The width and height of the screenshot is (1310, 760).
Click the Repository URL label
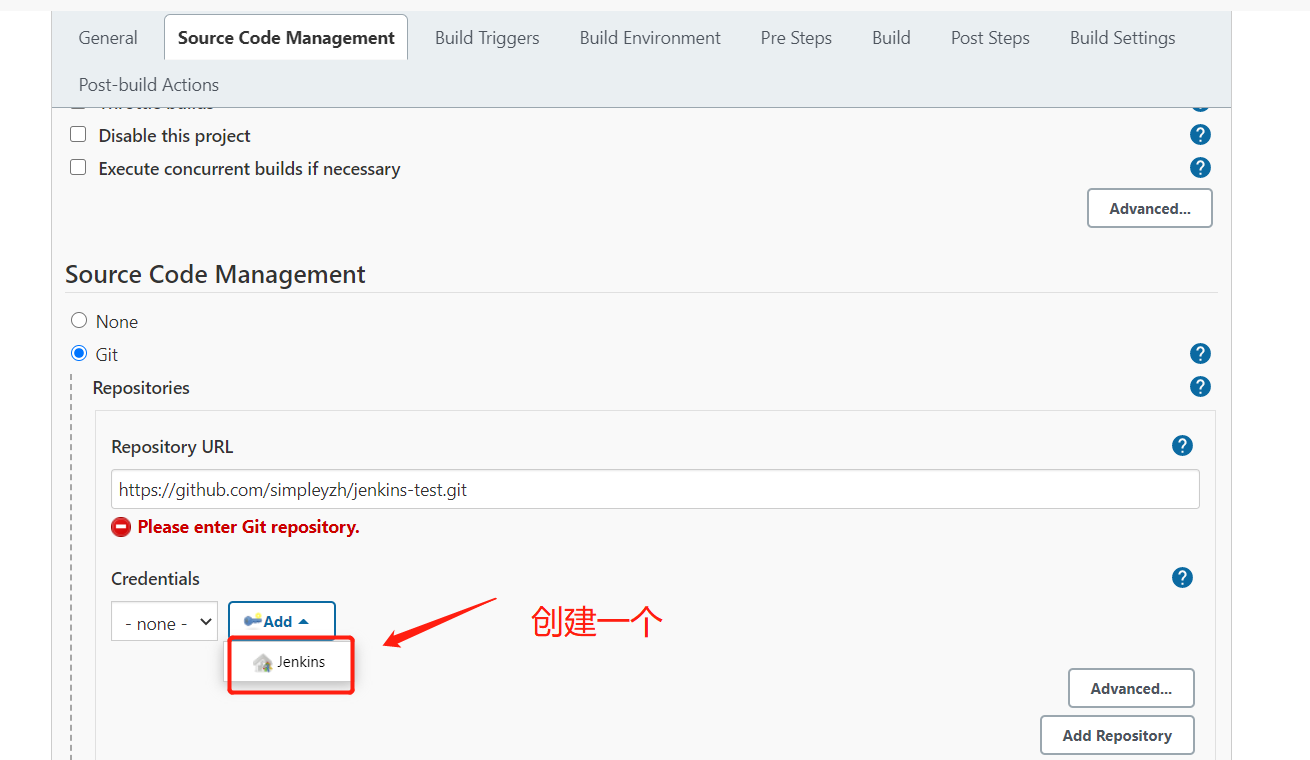172,447
